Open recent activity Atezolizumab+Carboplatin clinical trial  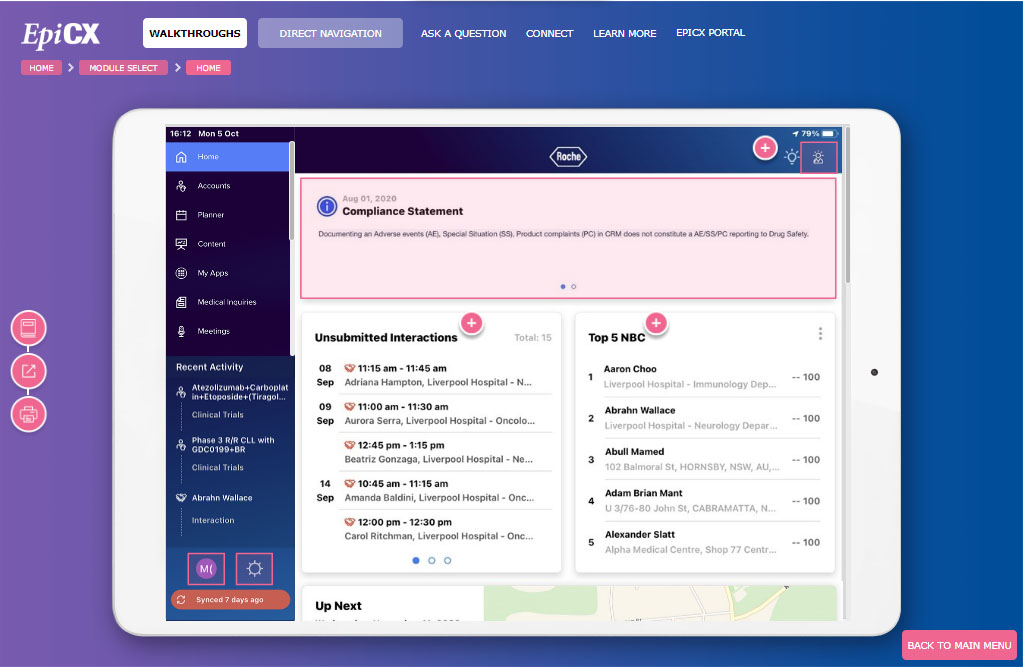pyautogui.click(x=232, y=401)
